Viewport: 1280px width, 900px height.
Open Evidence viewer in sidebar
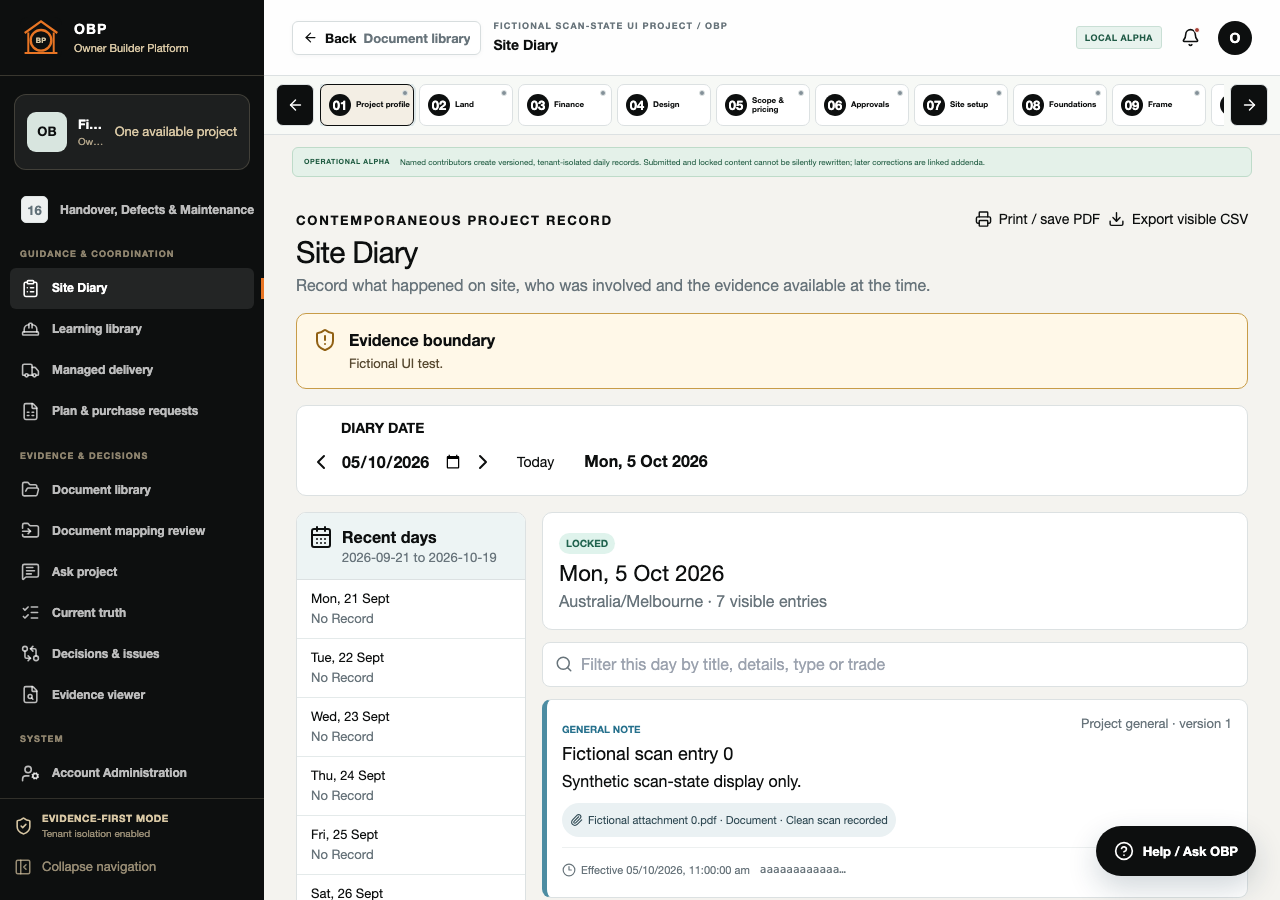point(132,695)
